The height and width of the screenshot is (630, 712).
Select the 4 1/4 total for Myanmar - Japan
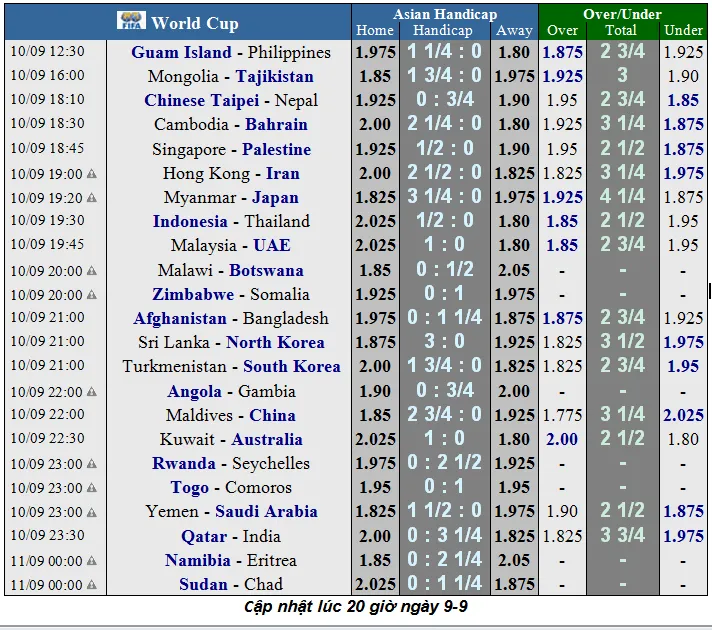[x=622, y=198]
